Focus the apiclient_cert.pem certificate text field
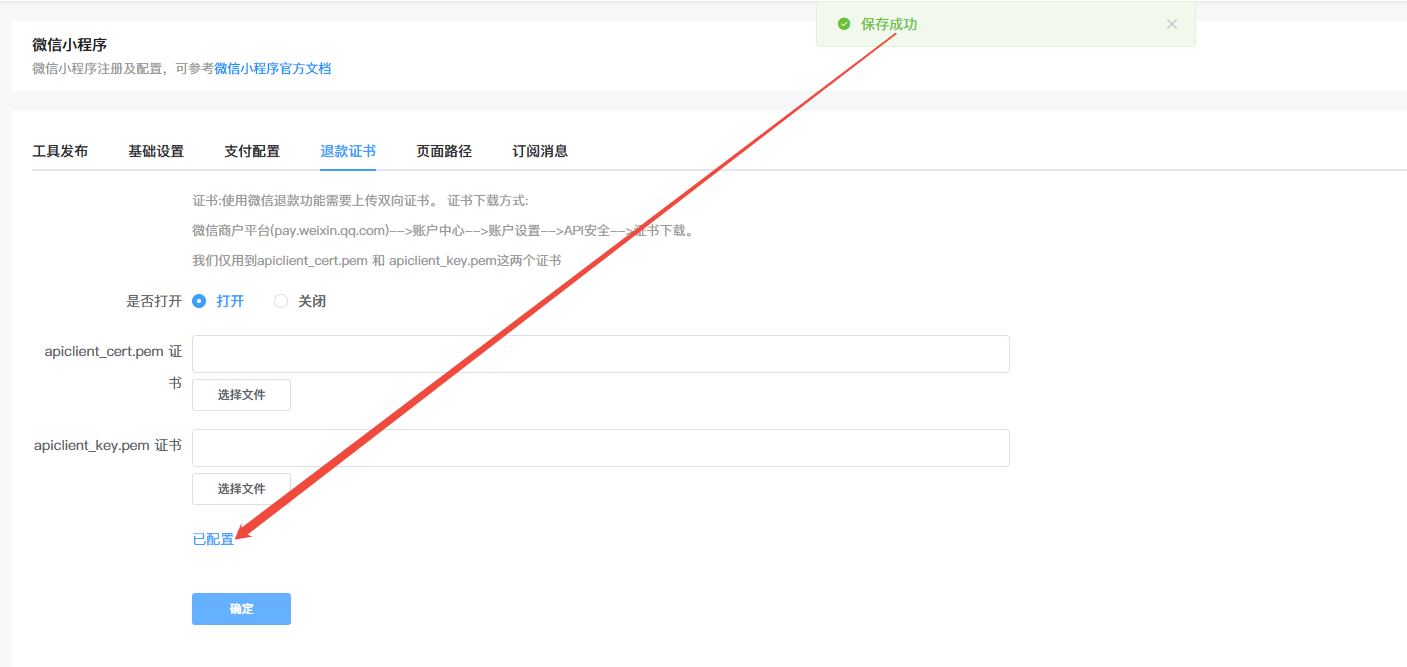This screenshot has height=667, width=1407. click(x=600, y=354)
